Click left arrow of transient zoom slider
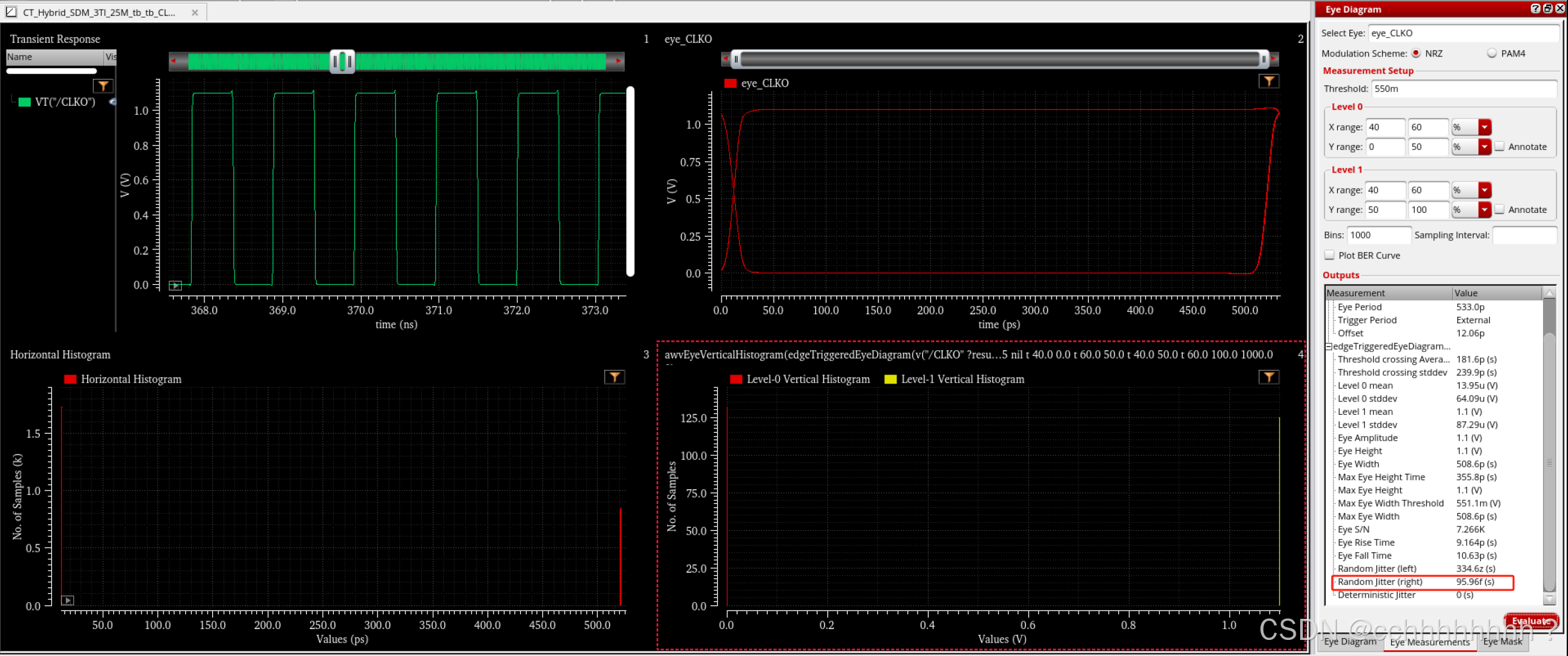Screen dimensions: 1568x656 click(173, 61)
